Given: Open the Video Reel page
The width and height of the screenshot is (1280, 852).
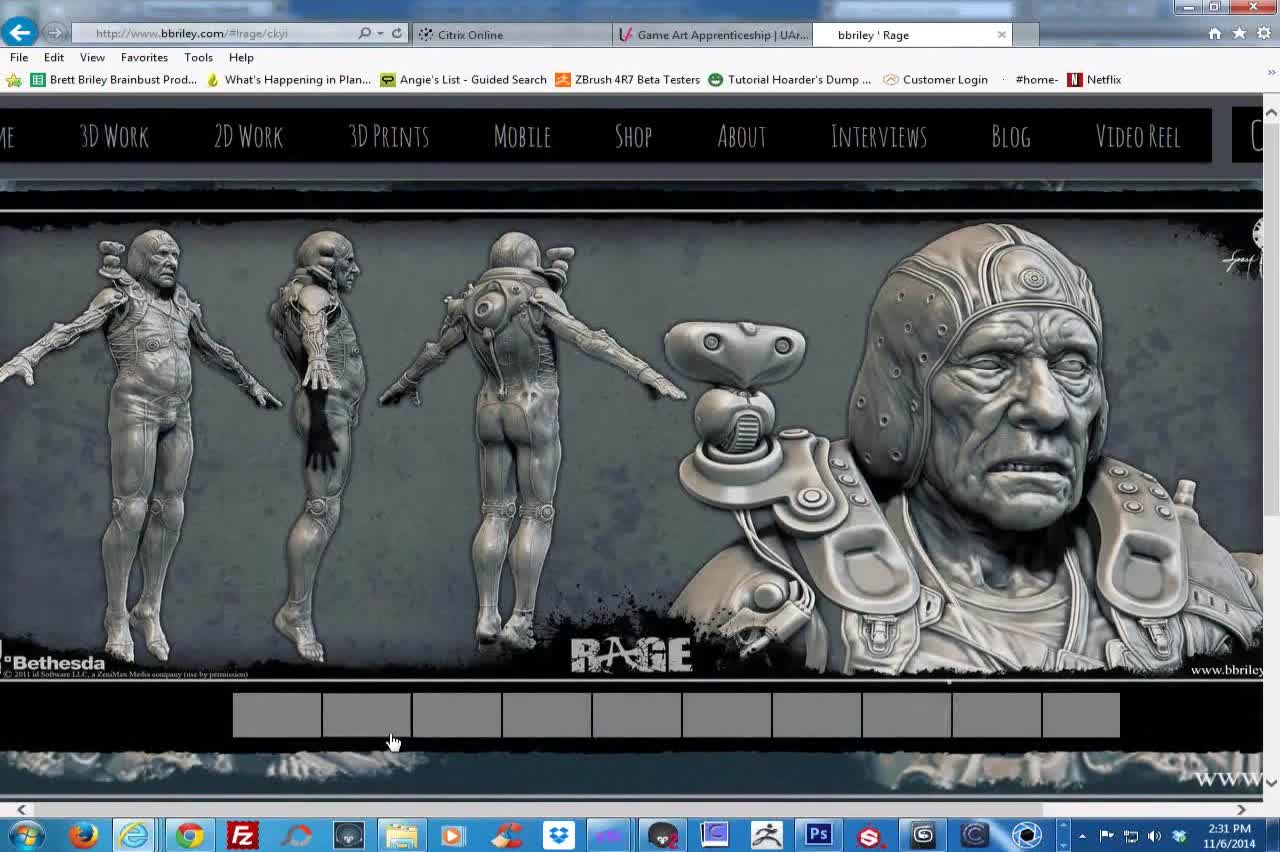Looking at the screenshot, I should tap(1138, 136).
